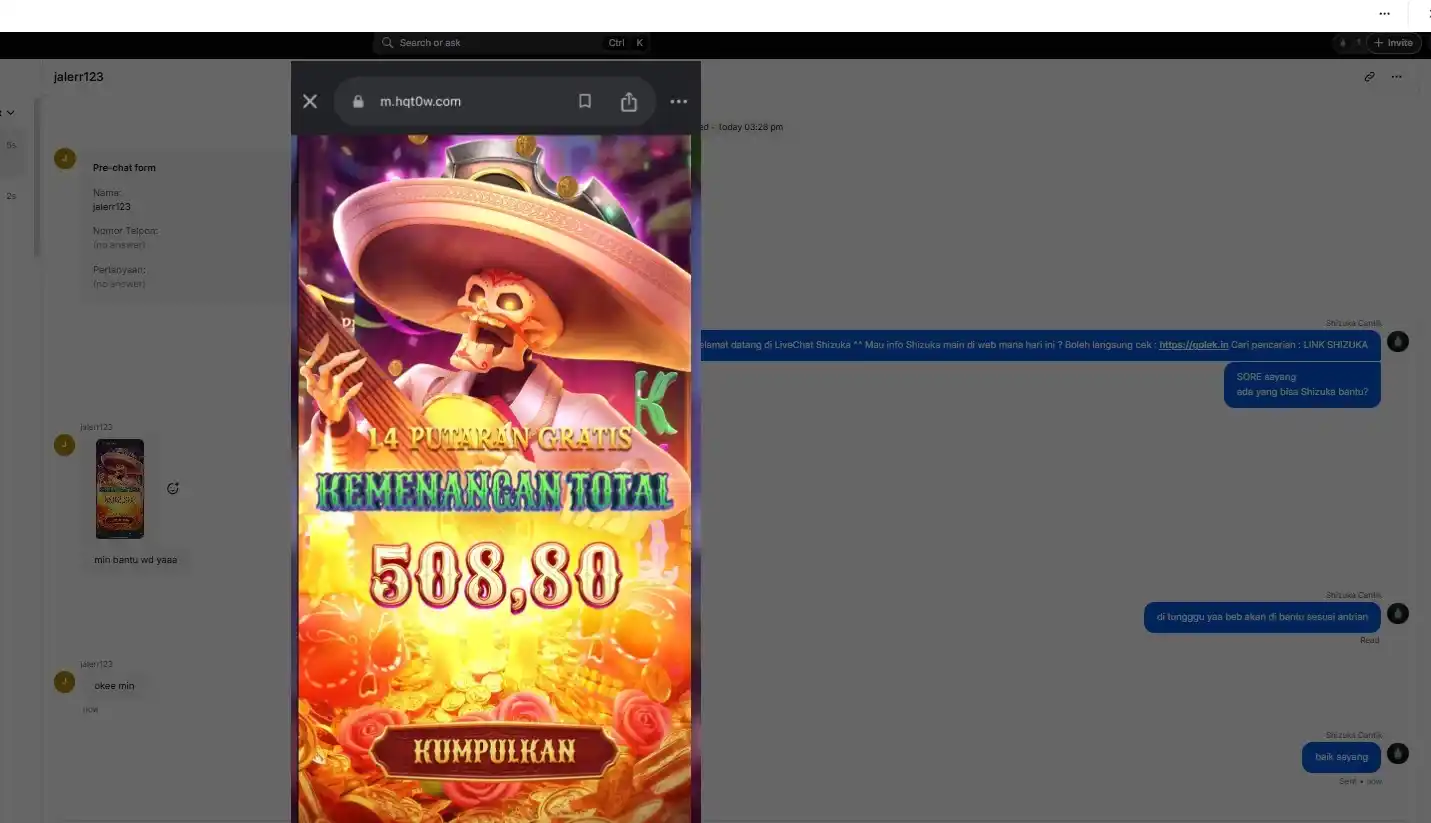Open the https://golek.in link
The image size is (1431, 823).
tap(1193, 345)
